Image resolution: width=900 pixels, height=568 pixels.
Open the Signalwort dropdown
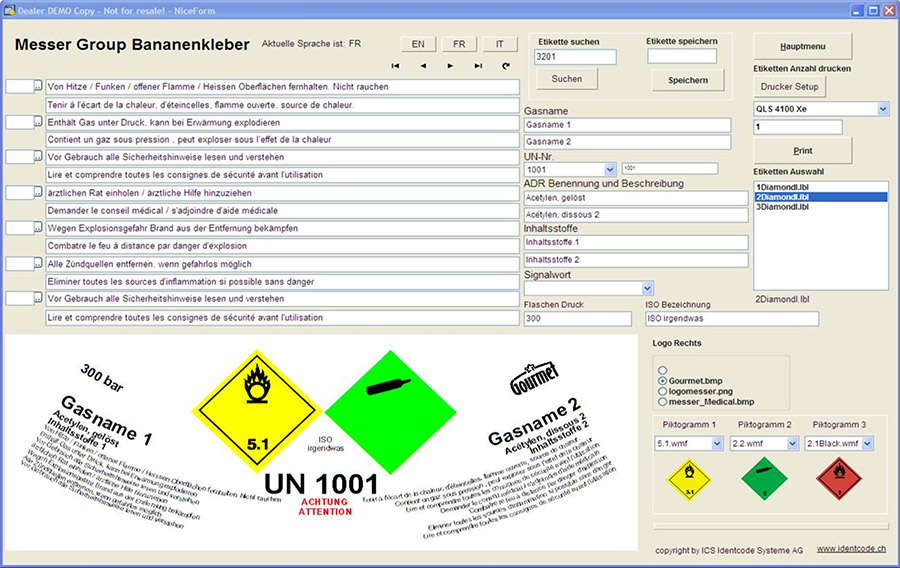[x=647, y=288]
